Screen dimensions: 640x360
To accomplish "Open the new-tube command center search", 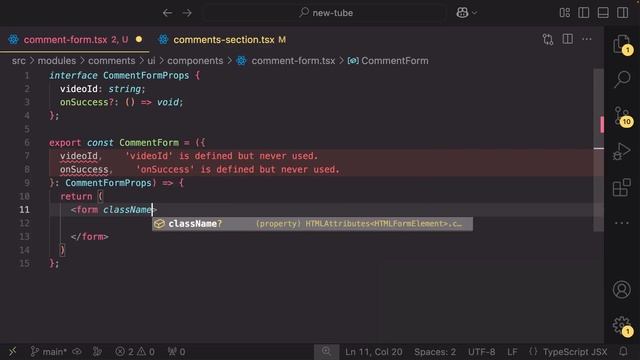I will click(x=325, y=13).
